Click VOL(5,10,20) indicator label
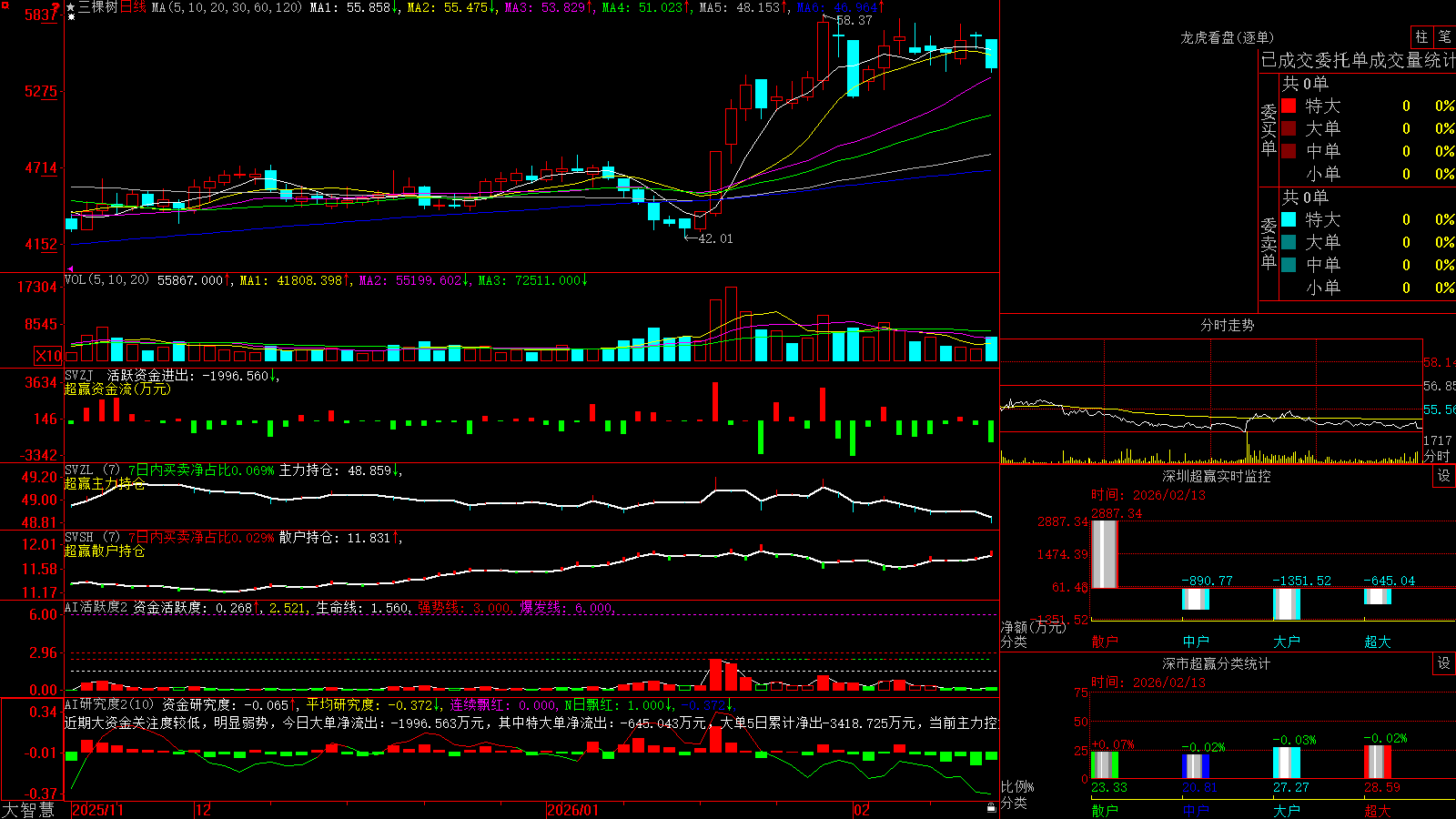The width and height of the screenshot is (1456, 819). click(x=106, y=280)
